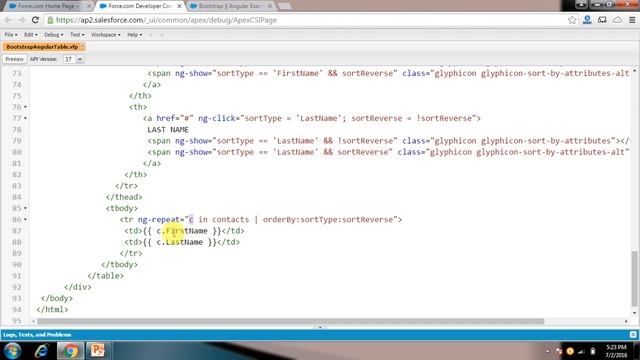Click the secure padlock icon in address bar

point(50,20)
